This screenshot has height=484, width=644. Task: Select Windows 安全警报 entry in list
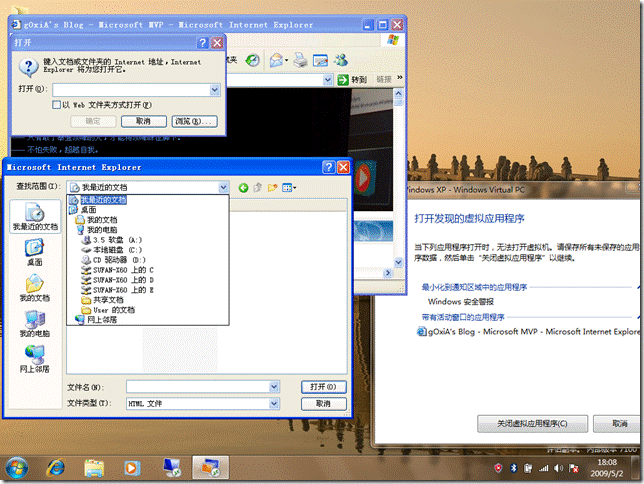pos(461,302)
